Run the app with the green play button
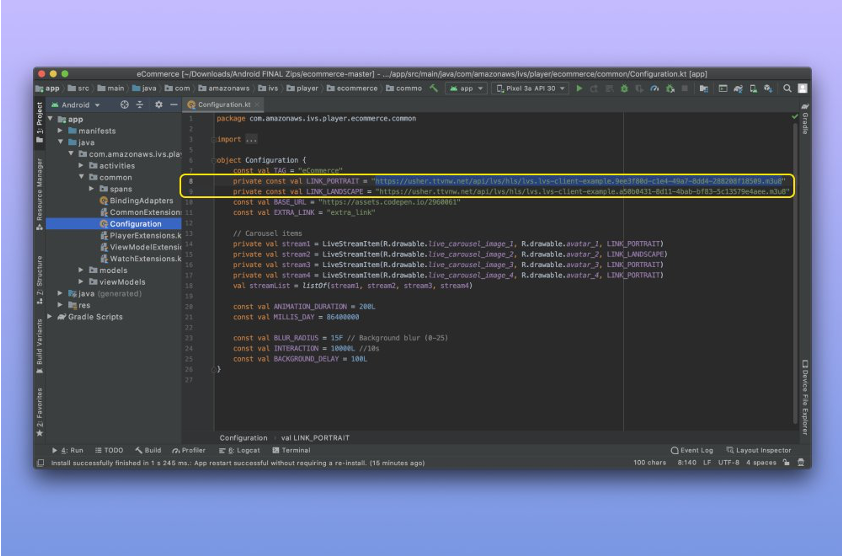 pyautogui.click(x=579, y=88)
